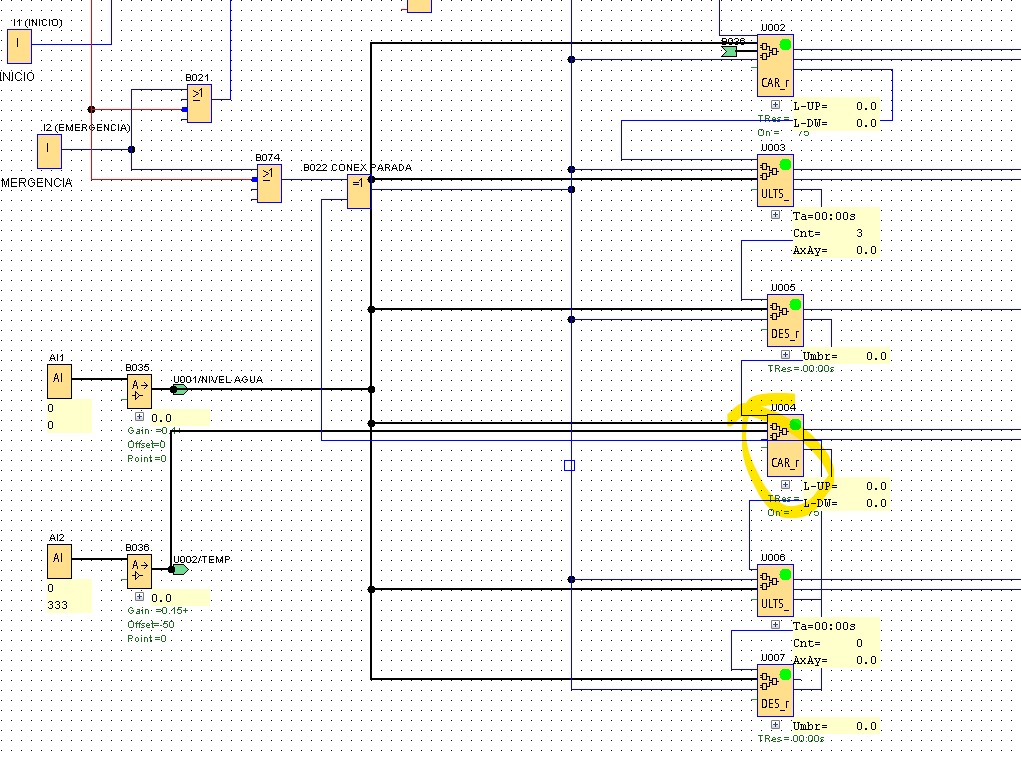Click the U001/NIVEL AGUA connector flag
The height and width of the screenshot is (759, 1021).
click(180, 389)
